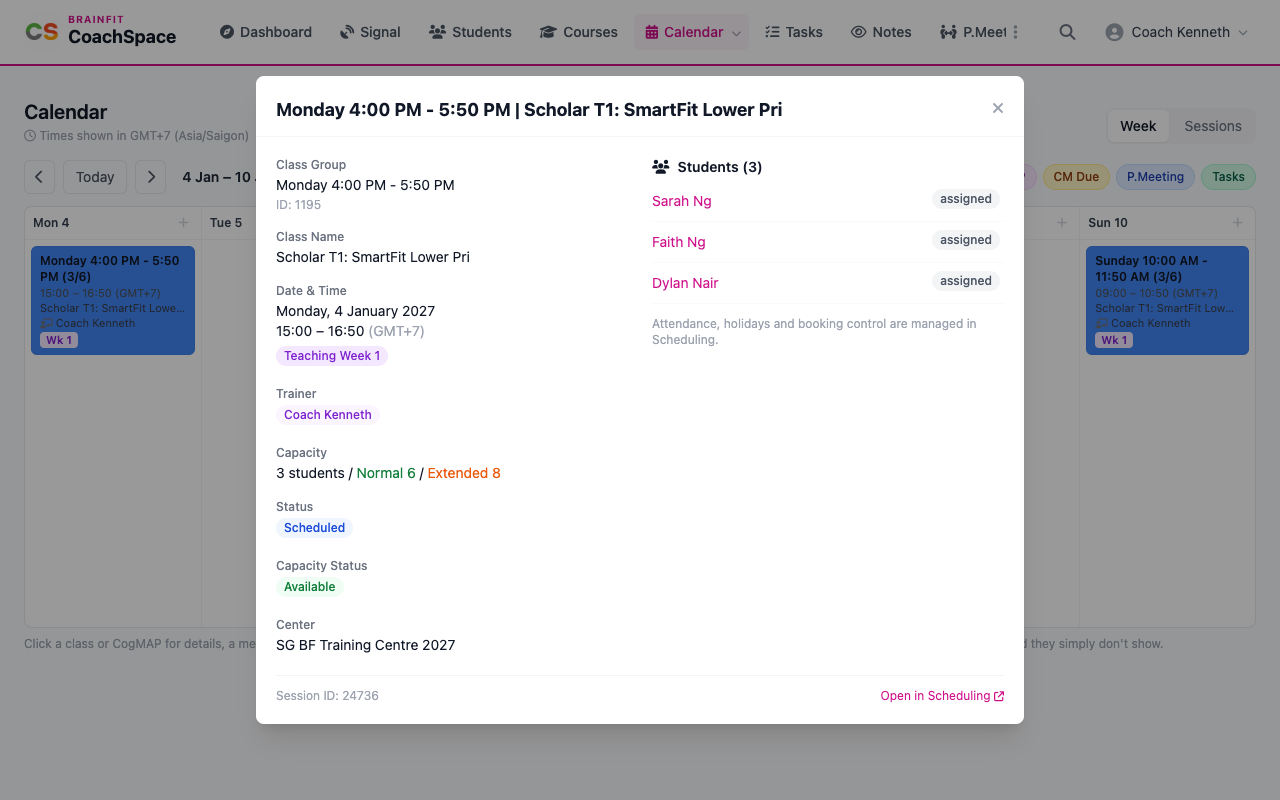
Task: Go to next week arrow
Action: coord(150,177)
